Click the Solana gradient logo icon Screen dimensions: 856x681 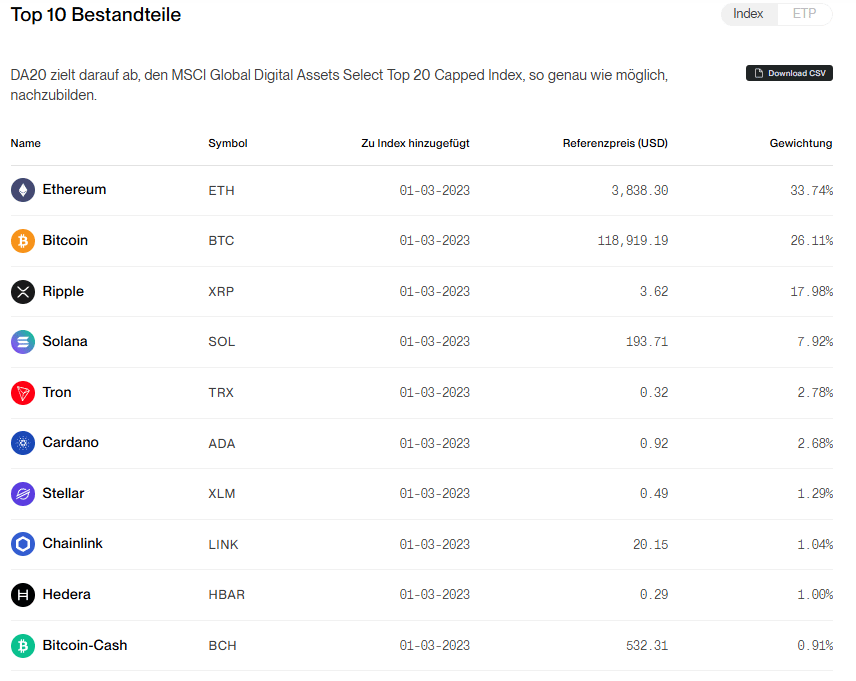tap(23, 342)
